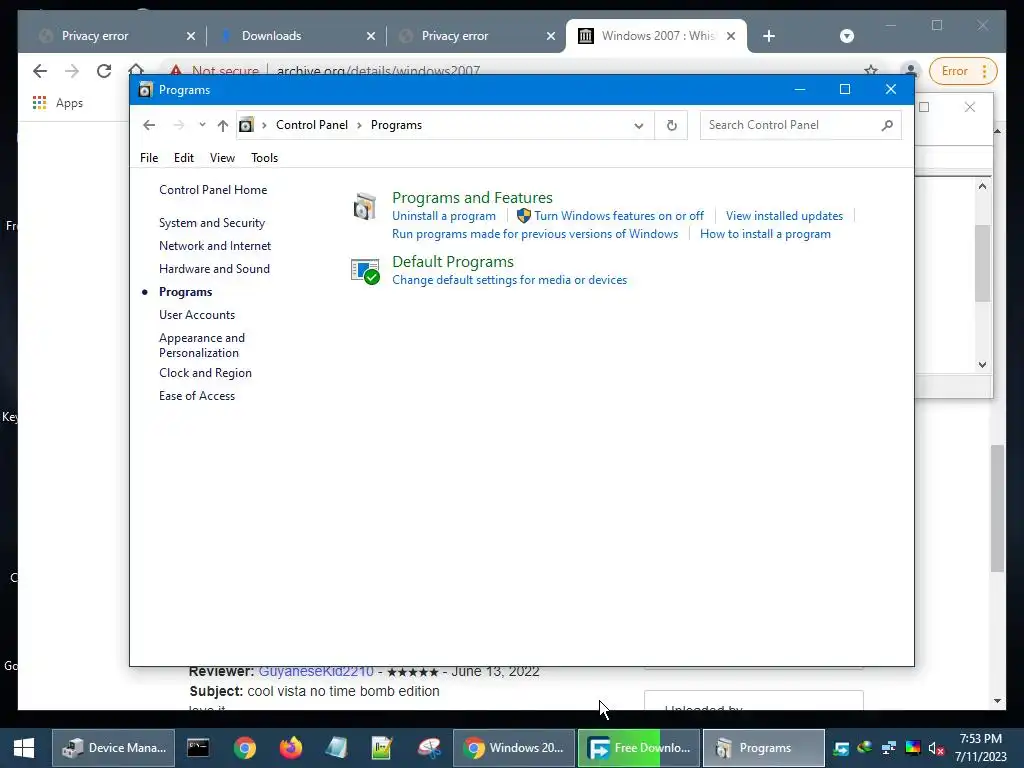Refresh the Control Panel view
This screenshot has width=1024, height=768.
tap(671, 125)
